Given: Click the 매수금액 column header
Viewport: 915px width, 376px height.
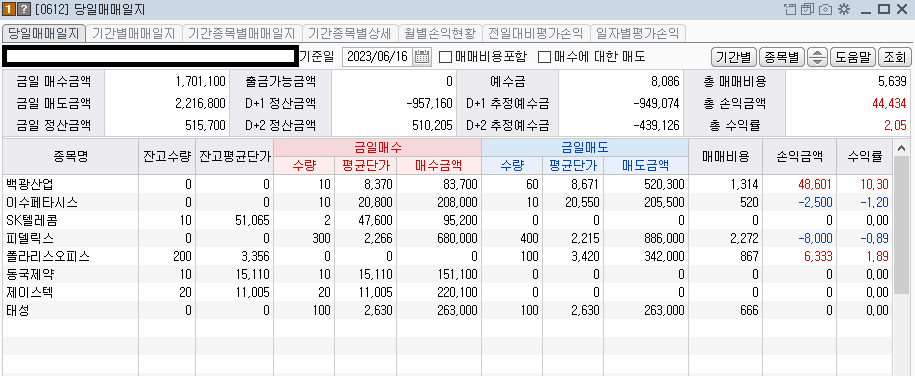Looking at the screenshot, I should pyautogui.click(x=438, y=166).
